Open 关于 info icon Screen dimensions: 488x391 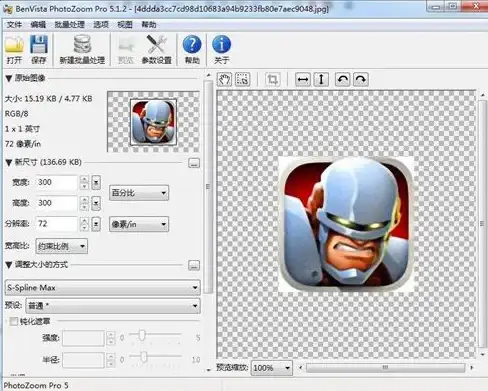(x=221, y=49)
